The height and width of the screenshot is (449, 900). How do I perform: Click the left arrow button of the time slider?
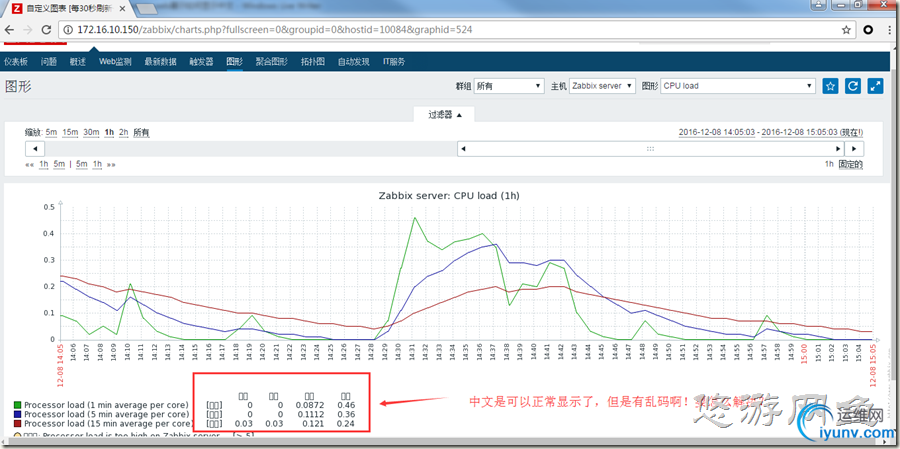click(x=35, y=149)
